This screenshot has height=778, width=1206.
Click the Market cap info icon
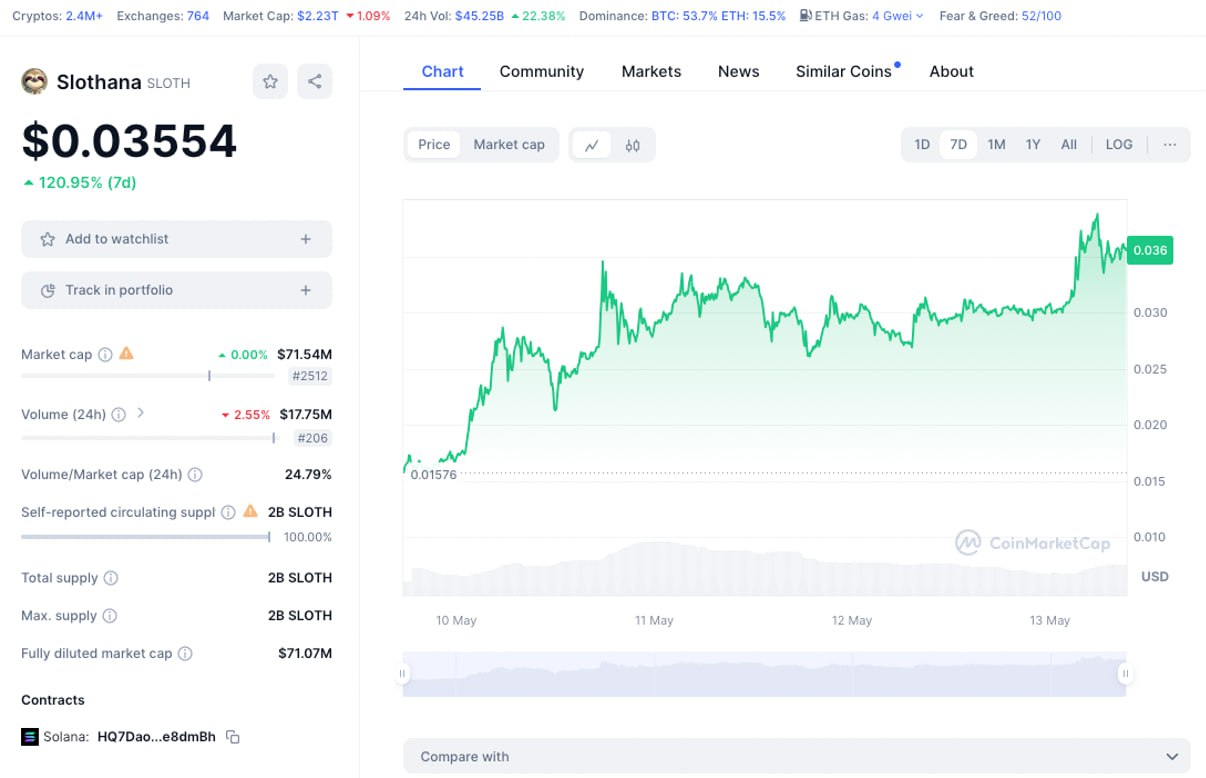[105, 354]
